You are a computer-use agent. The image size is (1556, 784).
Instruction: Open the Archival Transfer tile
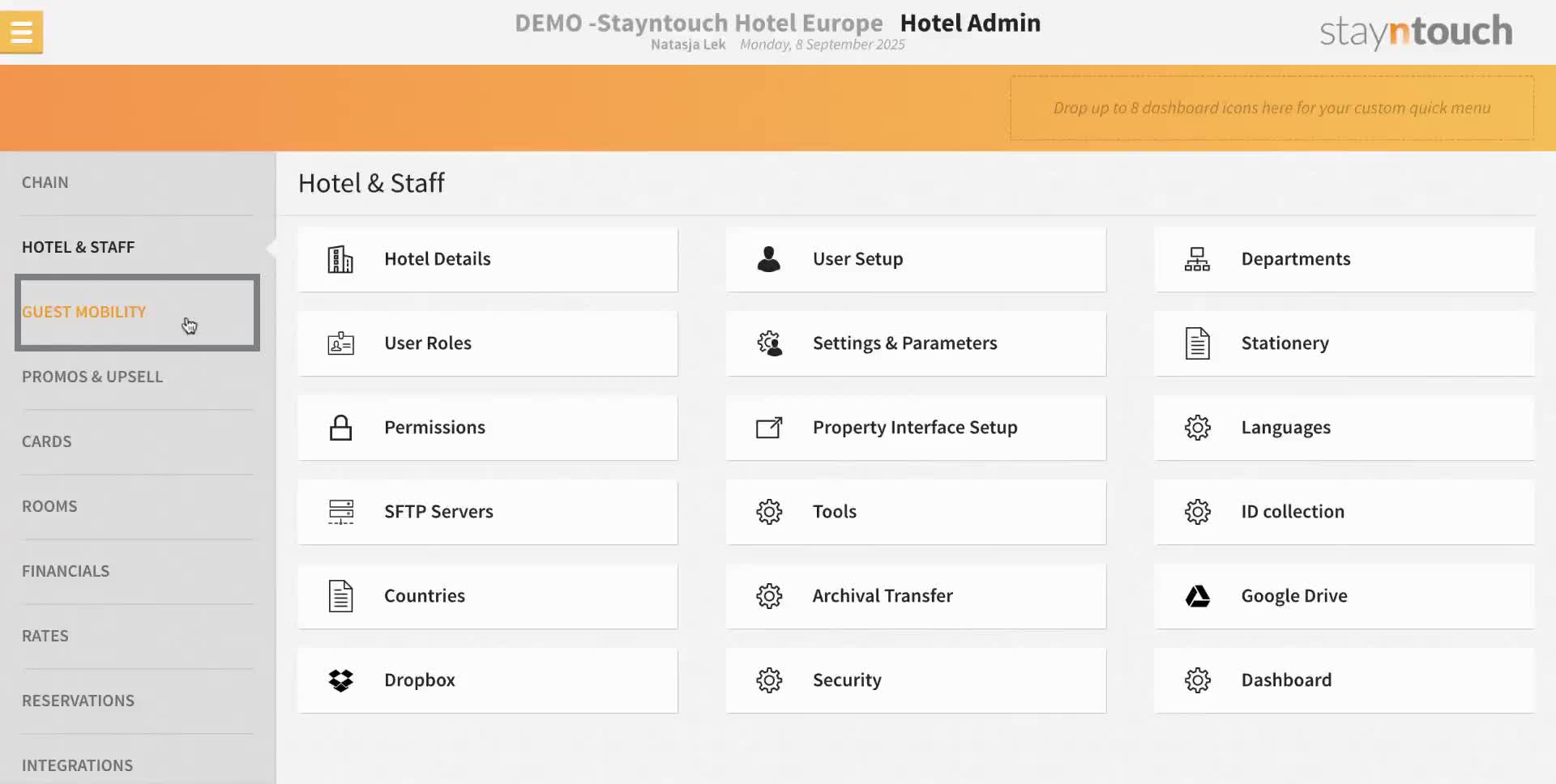[916, 596]
